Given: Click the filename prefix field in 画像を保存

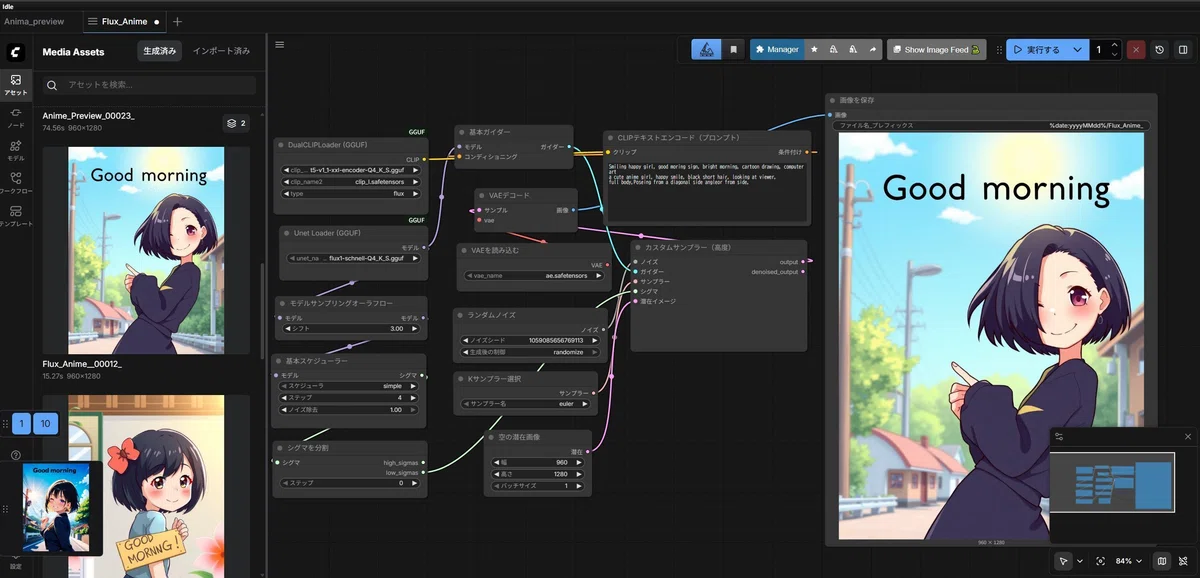Looking at the screenshot, I should click(x=990, y=126).
